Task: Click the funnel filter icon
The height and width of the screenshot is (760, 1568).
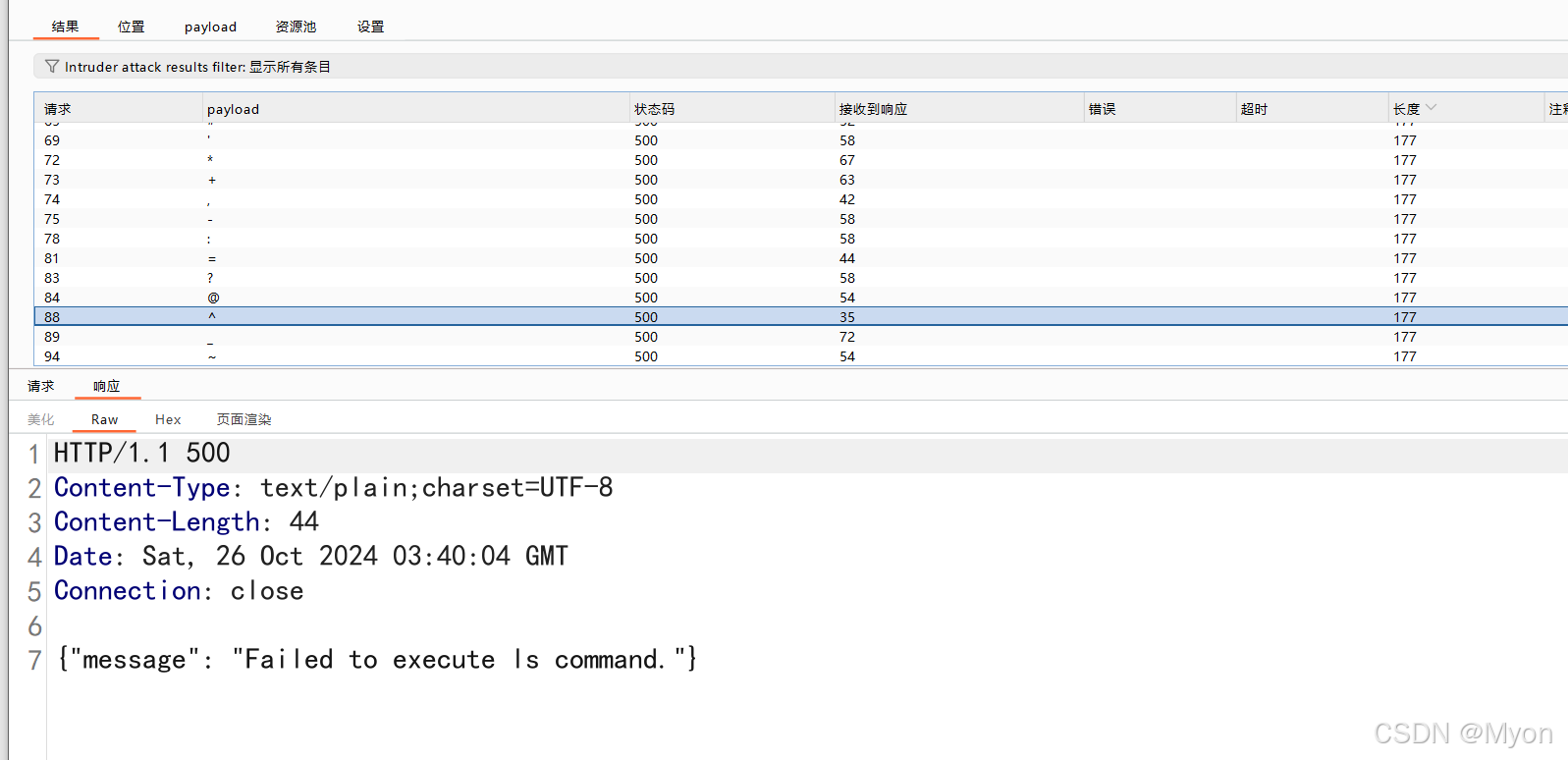Action: (x=52, y=67)
